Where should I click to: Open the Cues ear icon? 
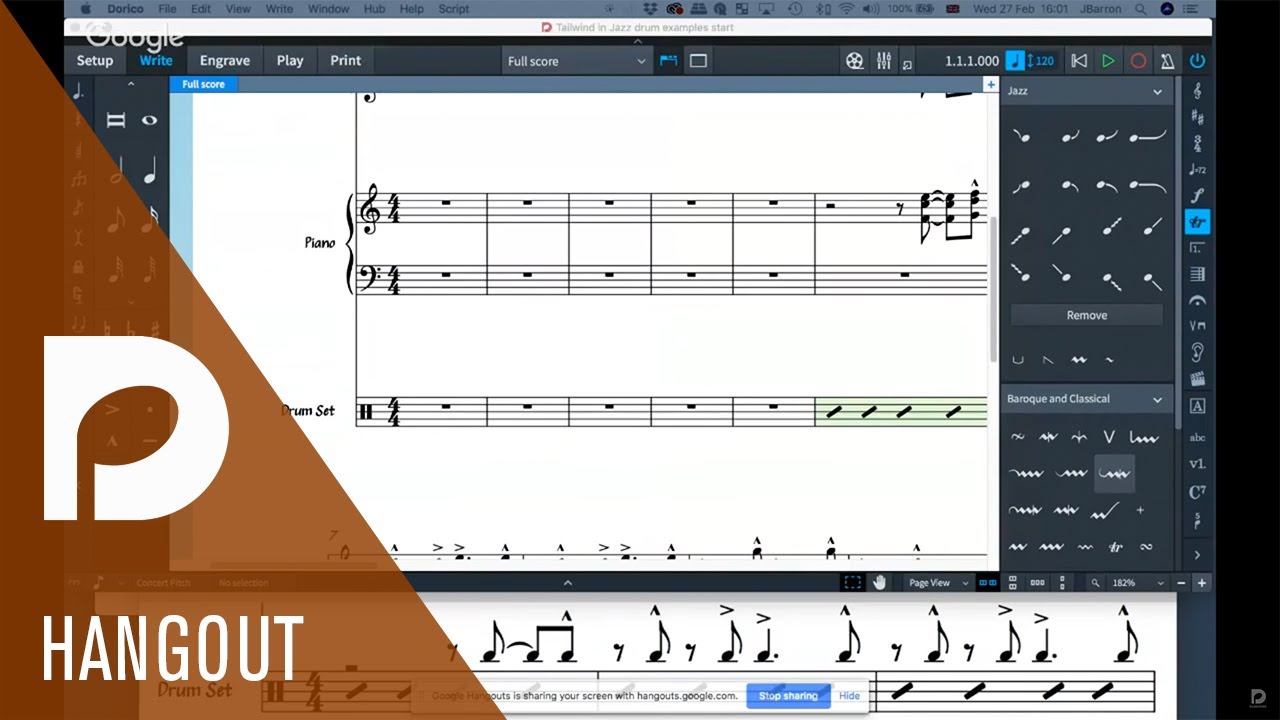tap(1197, 352)
